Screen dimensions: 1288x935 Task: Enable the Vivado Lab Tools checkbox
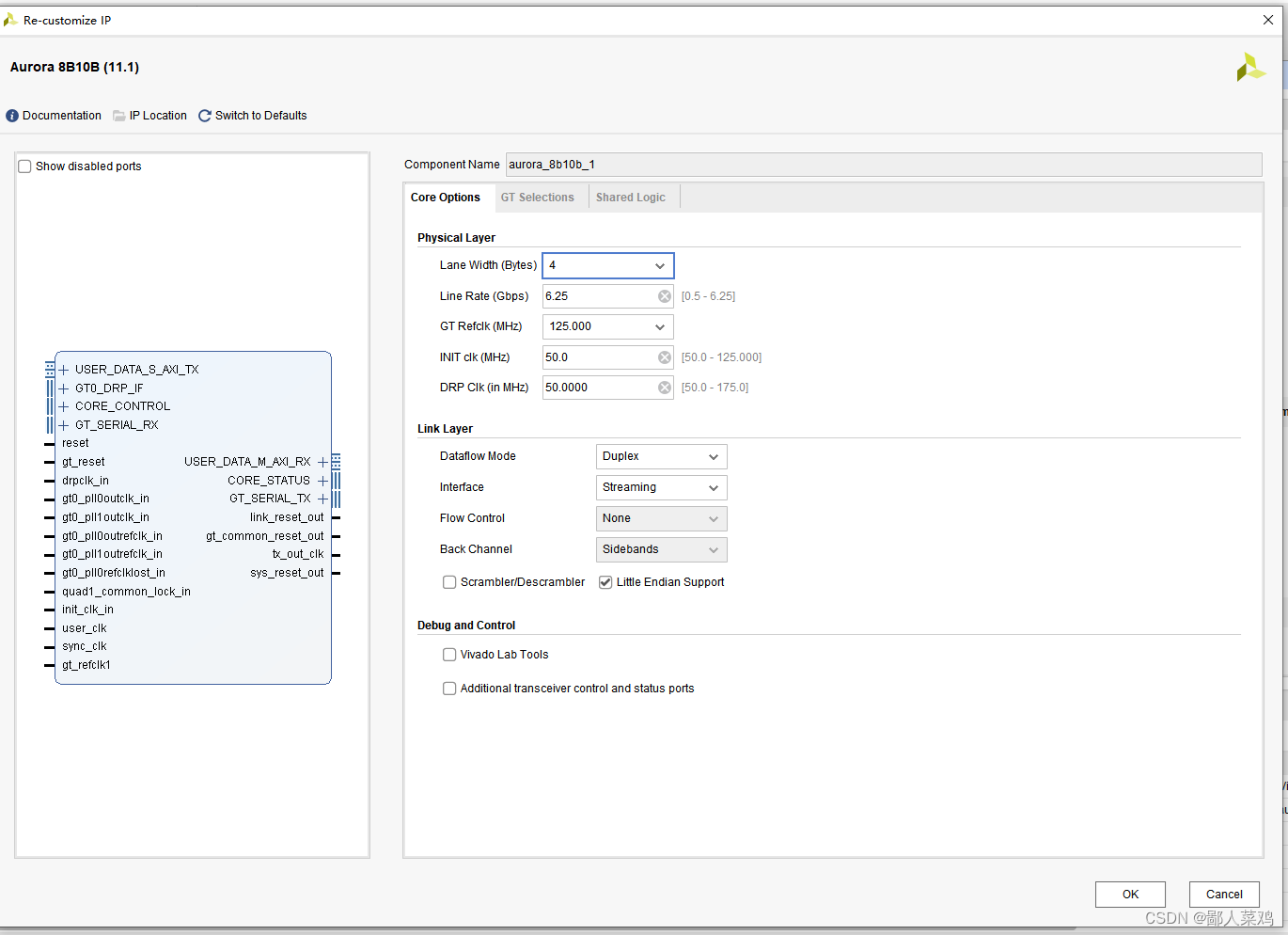click(449, 654)
